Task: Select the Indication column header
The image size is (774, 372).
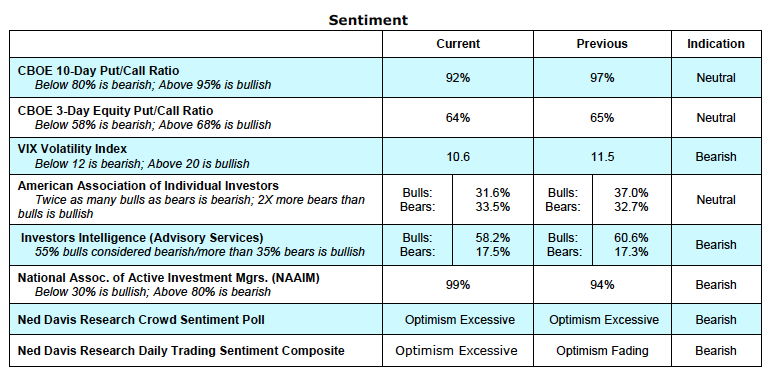Action: [x=716, y=44]
